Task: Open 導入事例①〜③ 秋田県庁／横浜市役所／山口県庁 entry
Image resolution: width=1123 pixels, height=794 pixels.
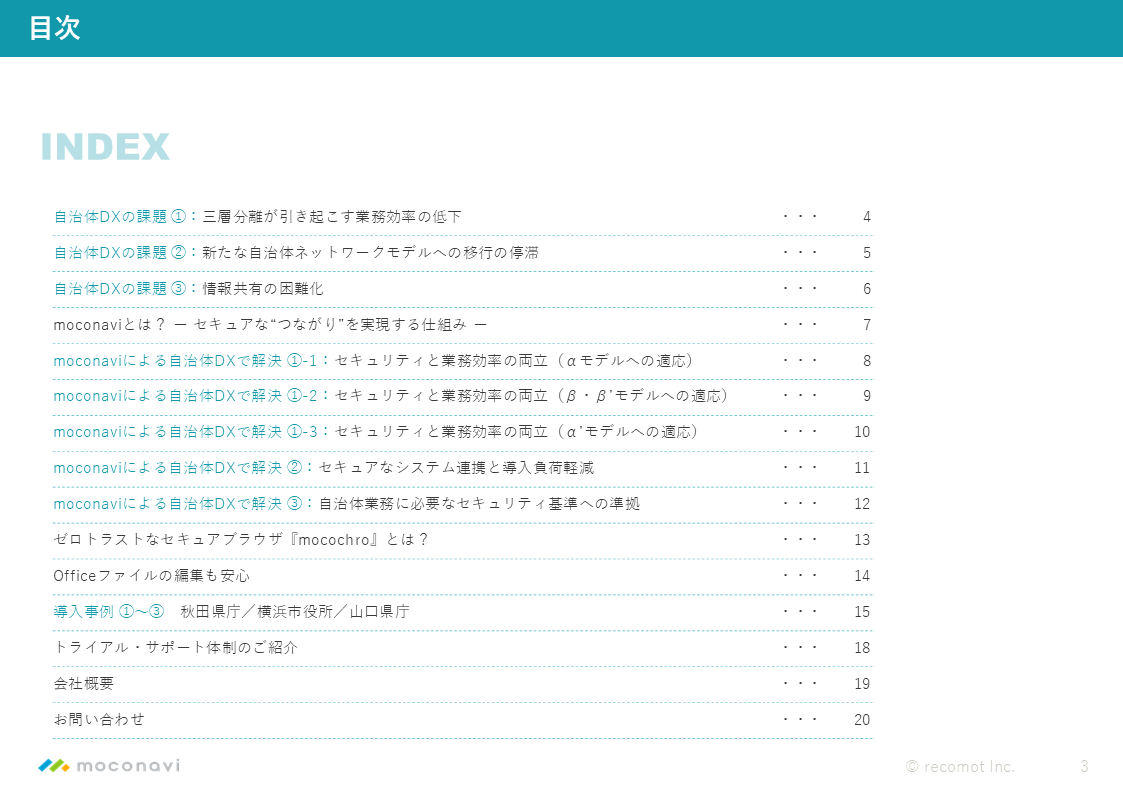Action: point(231,611)
